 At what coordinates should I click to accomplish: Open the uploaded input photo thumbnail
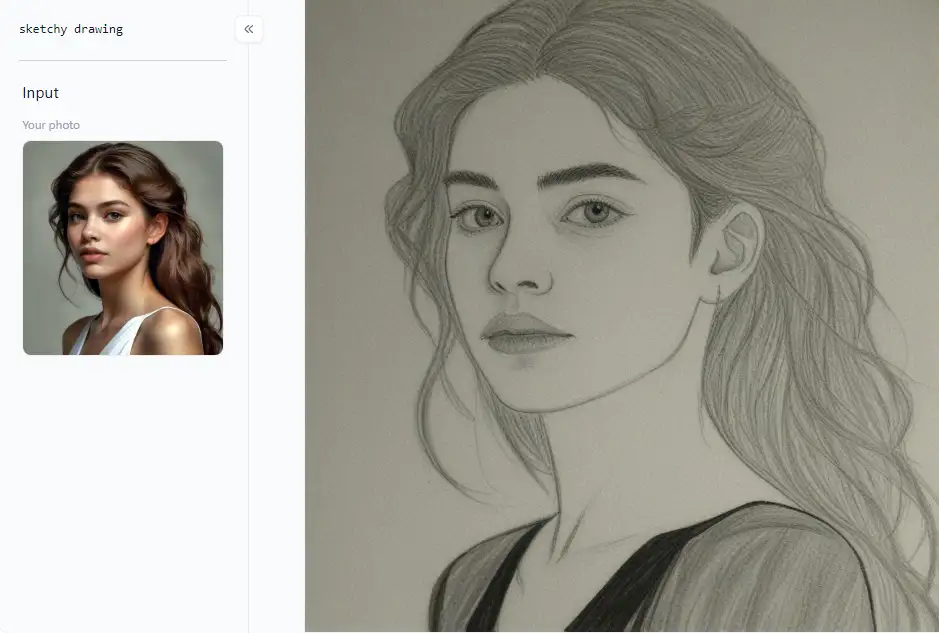click(123, 248)
